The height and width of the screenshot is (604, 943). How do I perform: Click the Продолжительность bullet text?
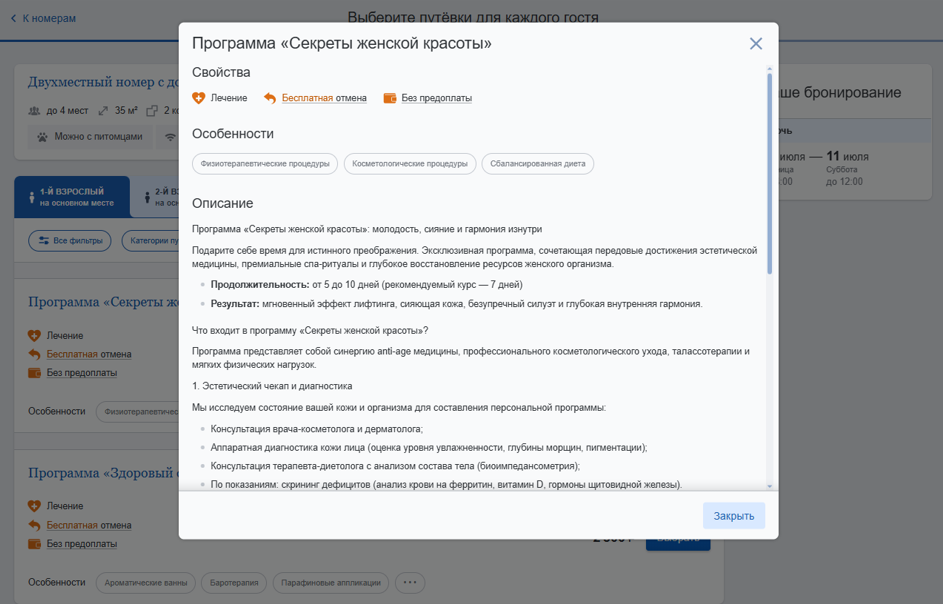[366, 285]
